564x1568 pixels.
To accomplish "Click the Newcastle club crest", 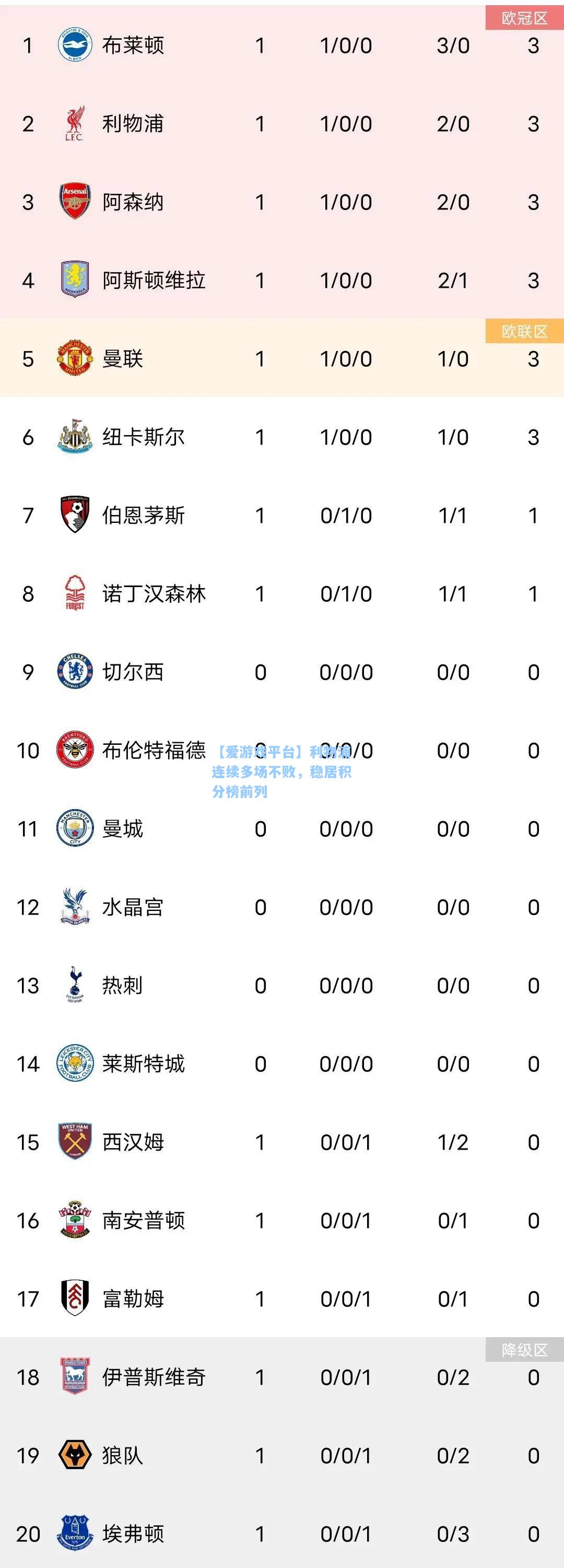I will 75,437.
